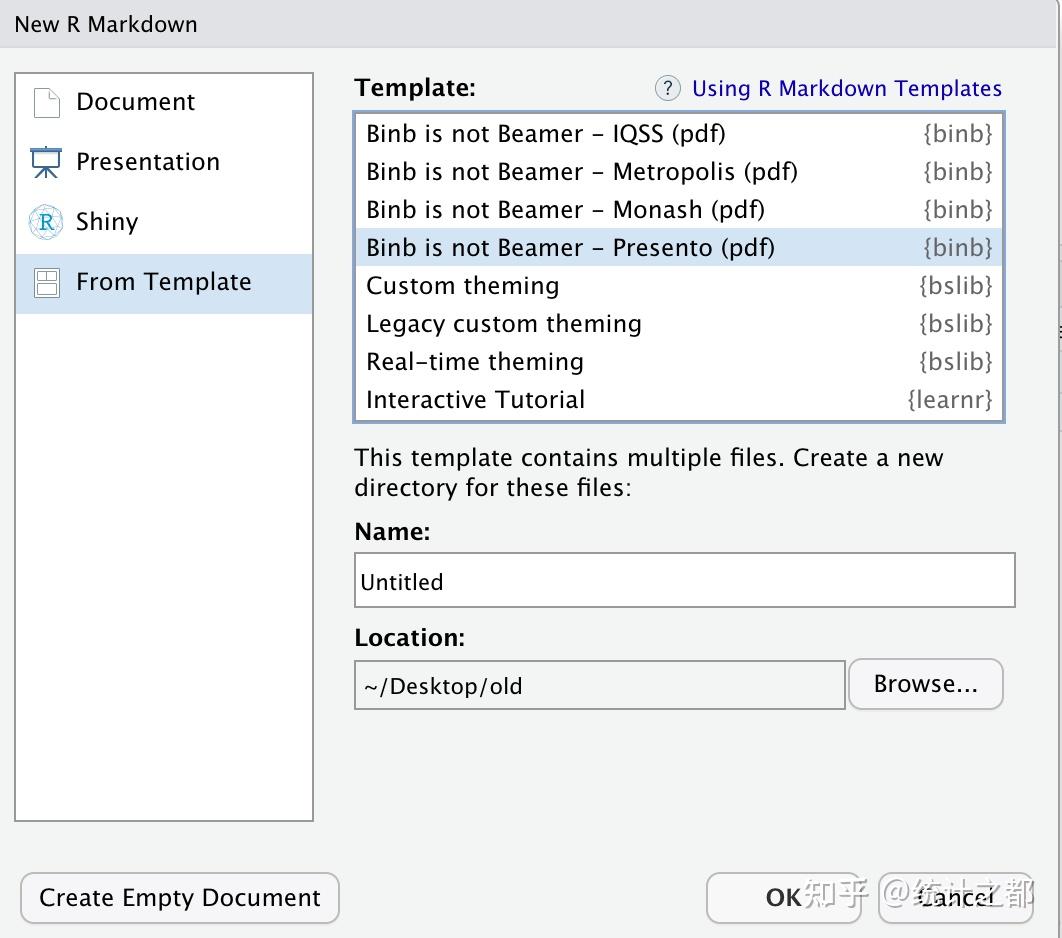The width and height of the screenshot is (1062, 938).
Task: Select Interactive Tutorial learnr template
Action: click(475, 400)
